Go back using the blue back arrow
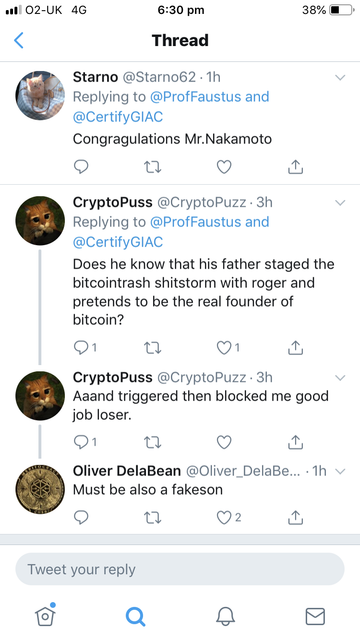 pyautogui.click(x=19, y=40)
